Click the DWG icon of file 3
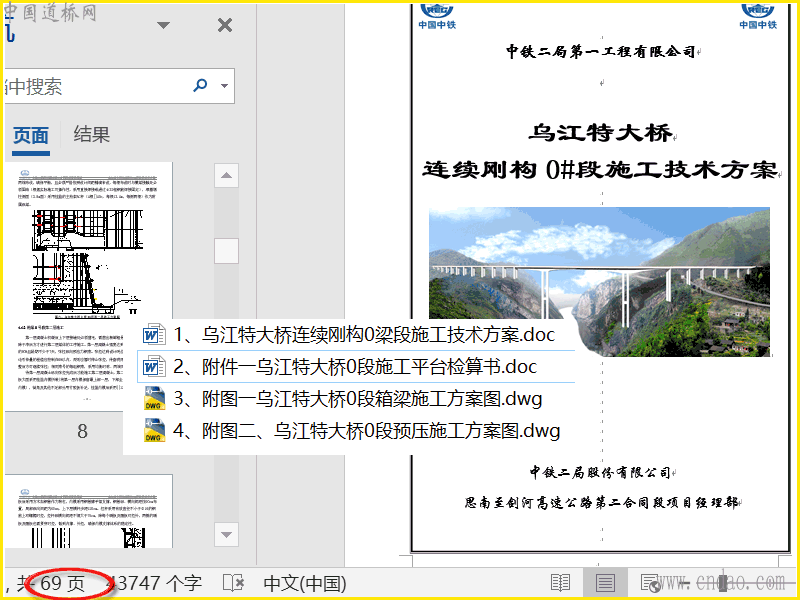Screen dimensions: 800x600 click(154, 399)
